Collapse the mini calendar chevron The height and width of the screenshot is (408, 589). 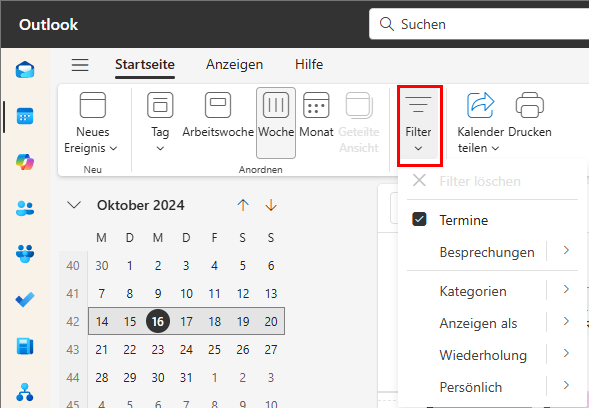74,205
